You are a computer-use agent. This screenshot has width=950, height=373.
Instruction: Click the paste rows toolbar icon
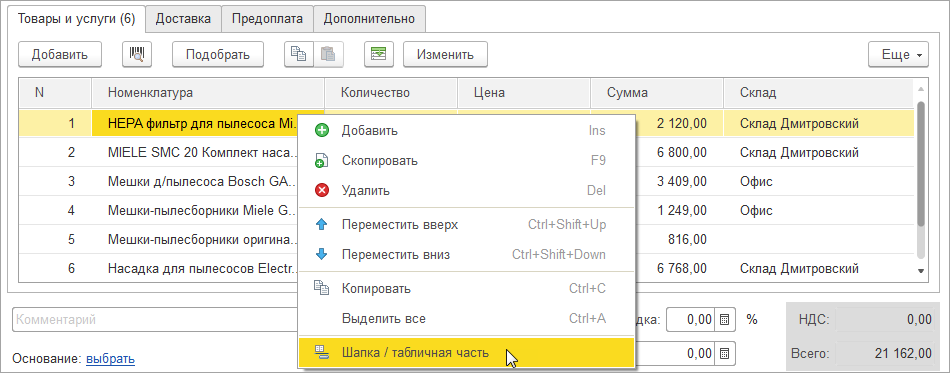point(328,54)
